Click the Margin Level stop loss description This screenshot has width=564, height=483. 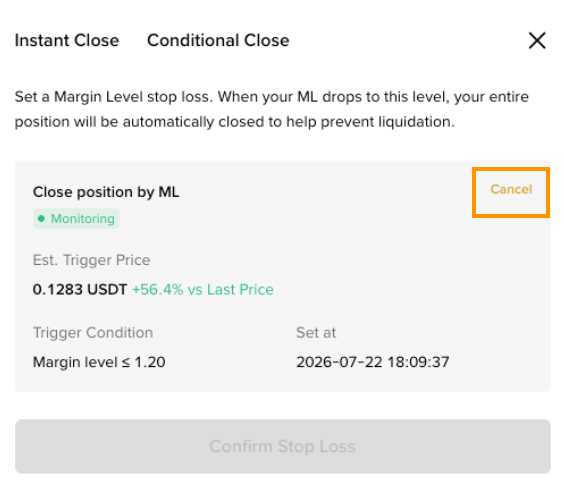(x=272, y=109)
